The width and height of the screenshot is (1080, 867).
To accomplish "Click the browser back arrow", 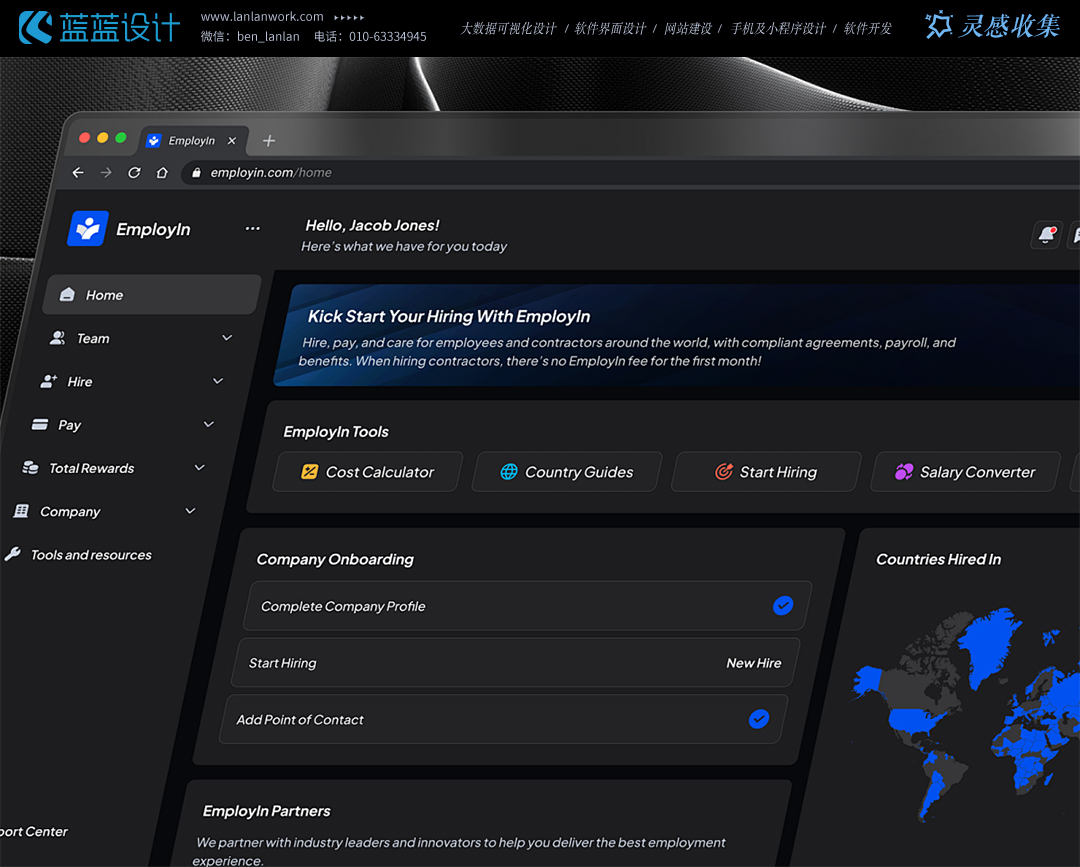I will pos(78,173).
